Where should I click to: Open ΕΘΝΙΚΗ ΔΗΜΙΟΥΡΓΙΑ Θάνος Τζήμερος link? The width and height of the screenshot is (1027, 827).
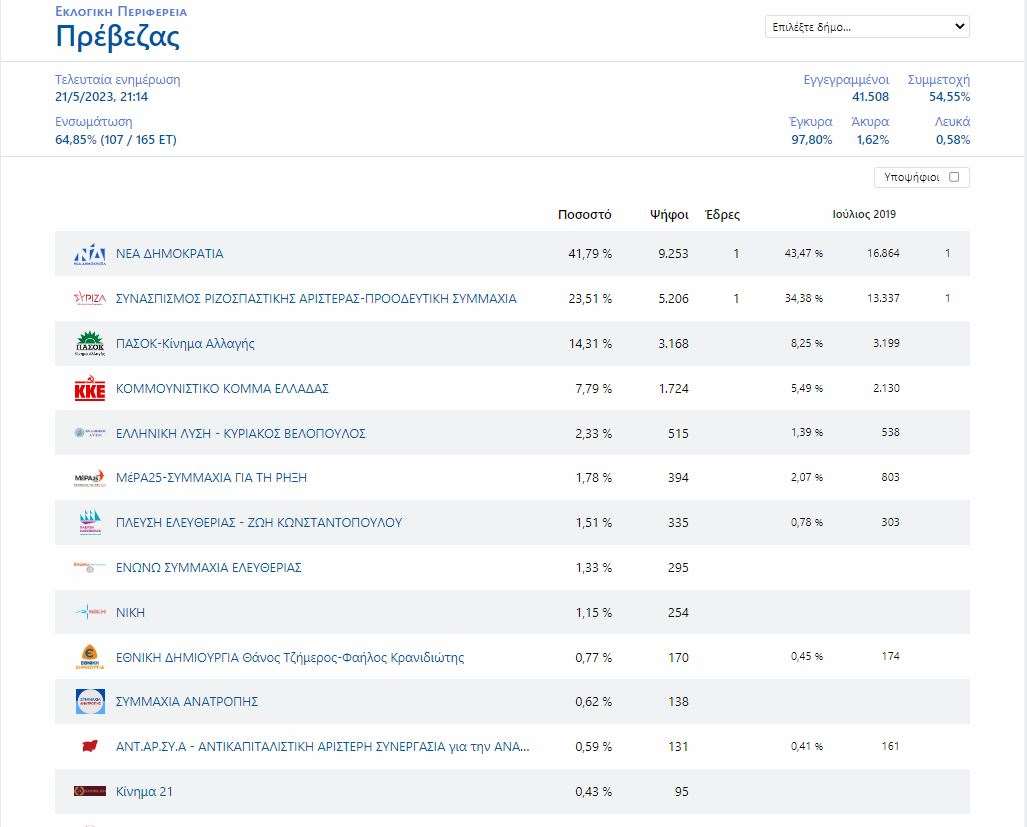coord(290,657)
